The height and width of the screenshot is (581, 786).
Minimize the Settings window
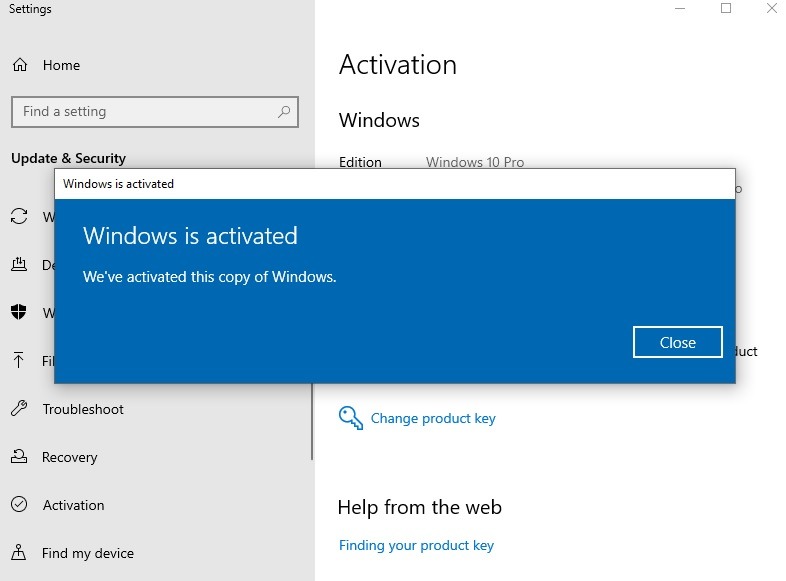680,9
